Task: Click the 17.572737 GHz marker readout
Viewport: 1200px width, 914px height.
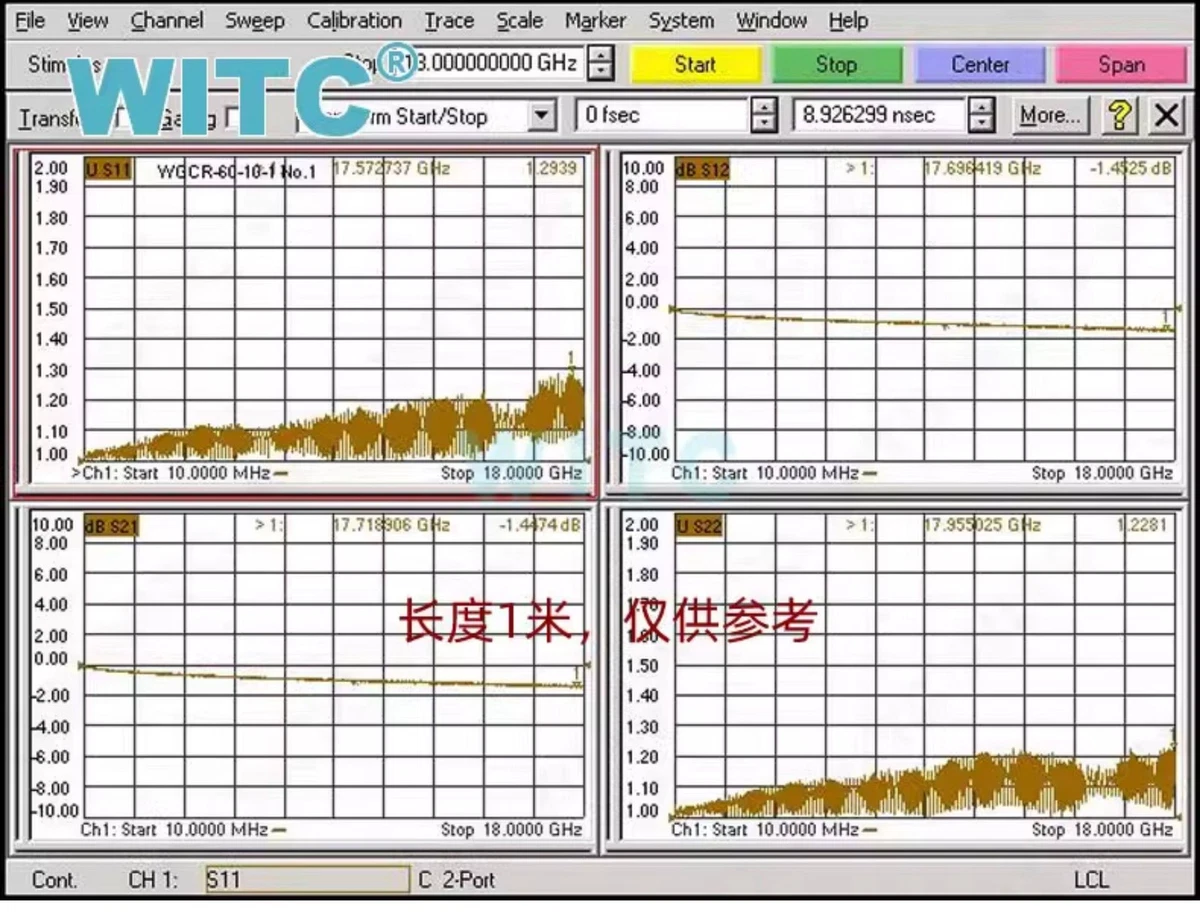Action: 391,169
